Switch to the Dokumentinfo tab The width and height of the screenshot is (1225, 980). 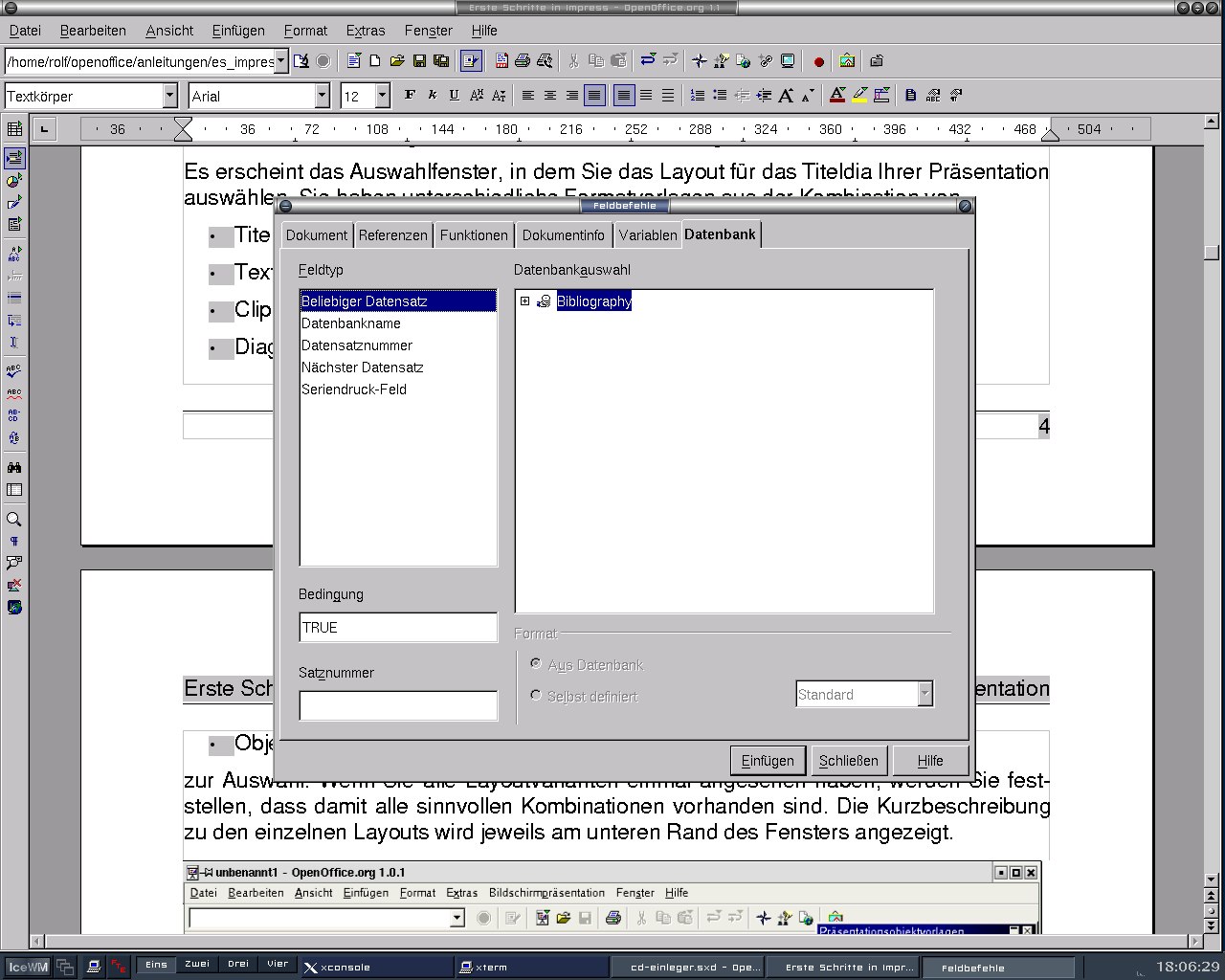[563, 235]
